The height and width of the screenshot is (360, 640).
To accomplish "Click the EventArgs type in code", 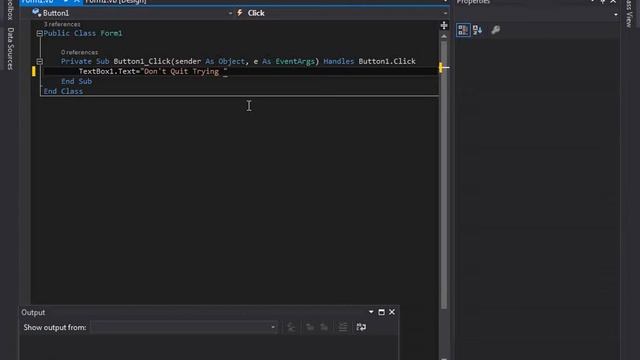I will (x=295, y=61).
